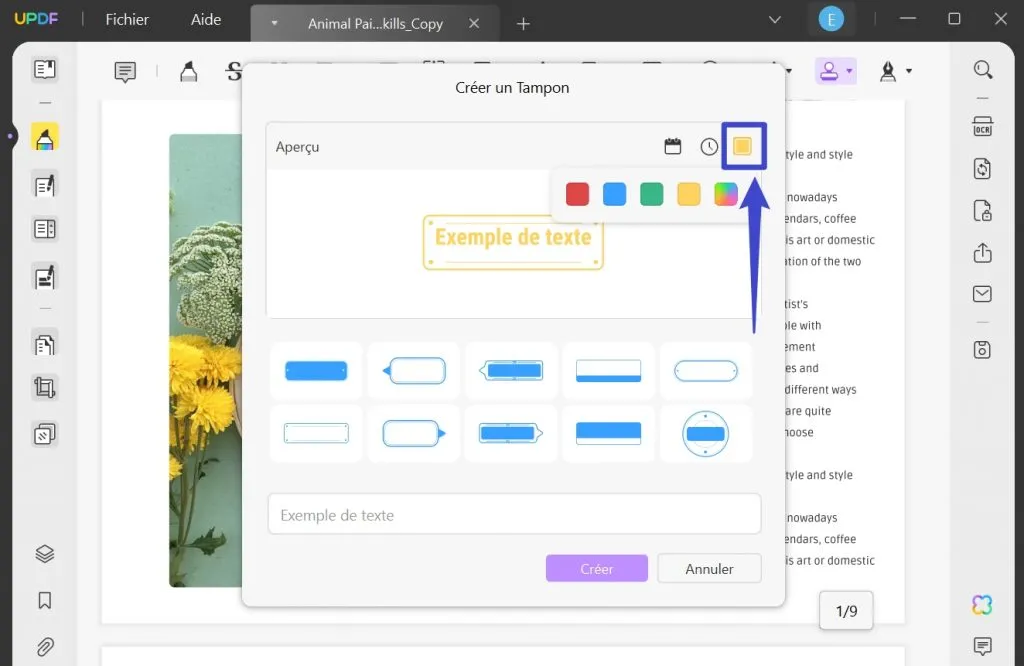
Task: Click the sticky note comment icon in toolbar
Action: pos(125,71)
